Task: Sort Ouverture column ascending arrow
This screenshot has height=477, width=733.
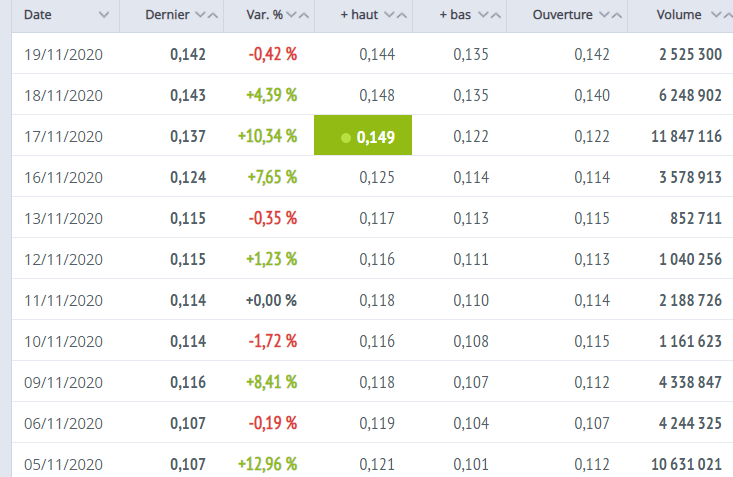Action: pos(617,15)
